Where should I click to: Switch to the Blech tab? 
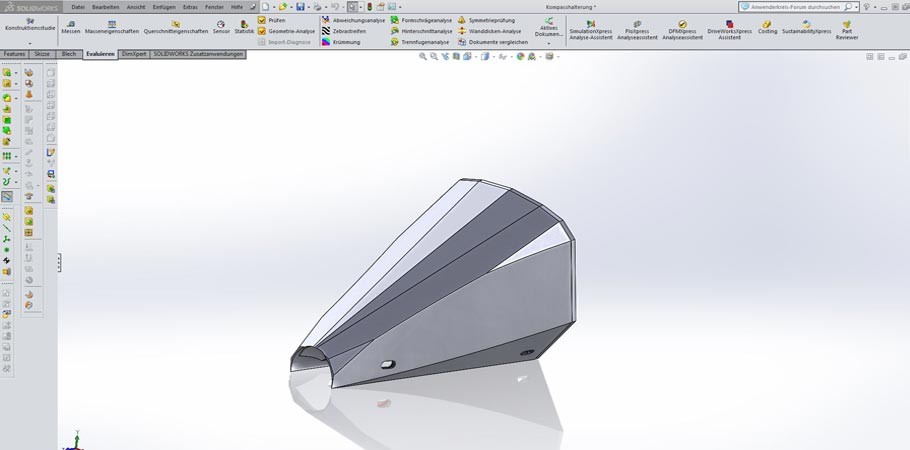pyautogui.click(x=69, y=54)
